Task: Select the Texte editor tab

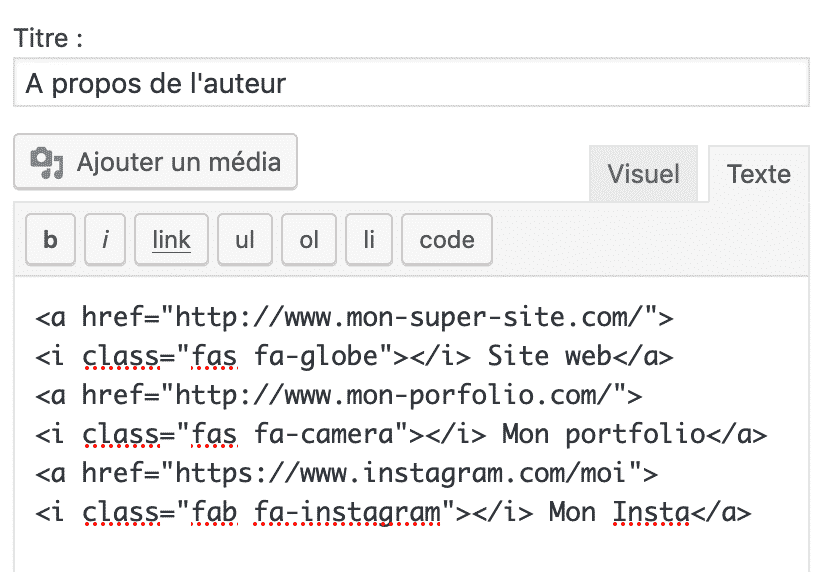Action: tap(758, 174)
